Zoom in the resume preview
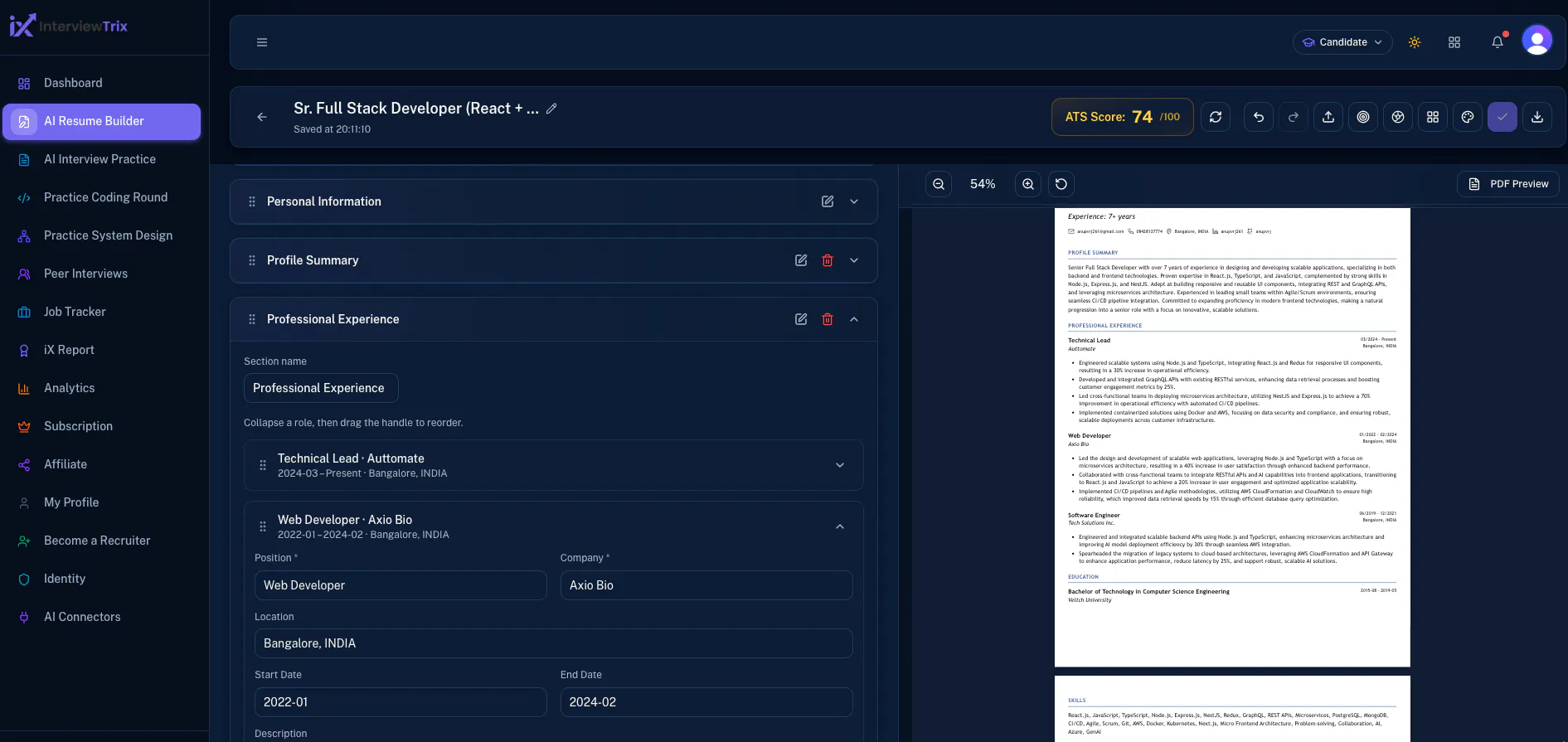 pyautogui.click(x=1028, y=184)
